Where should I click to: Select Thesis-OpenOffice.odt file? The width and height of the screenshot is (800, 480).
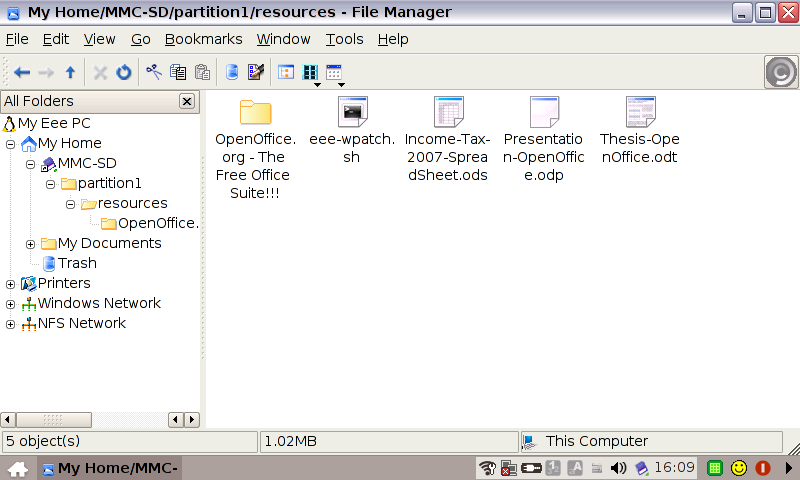(x=640, y=111)
